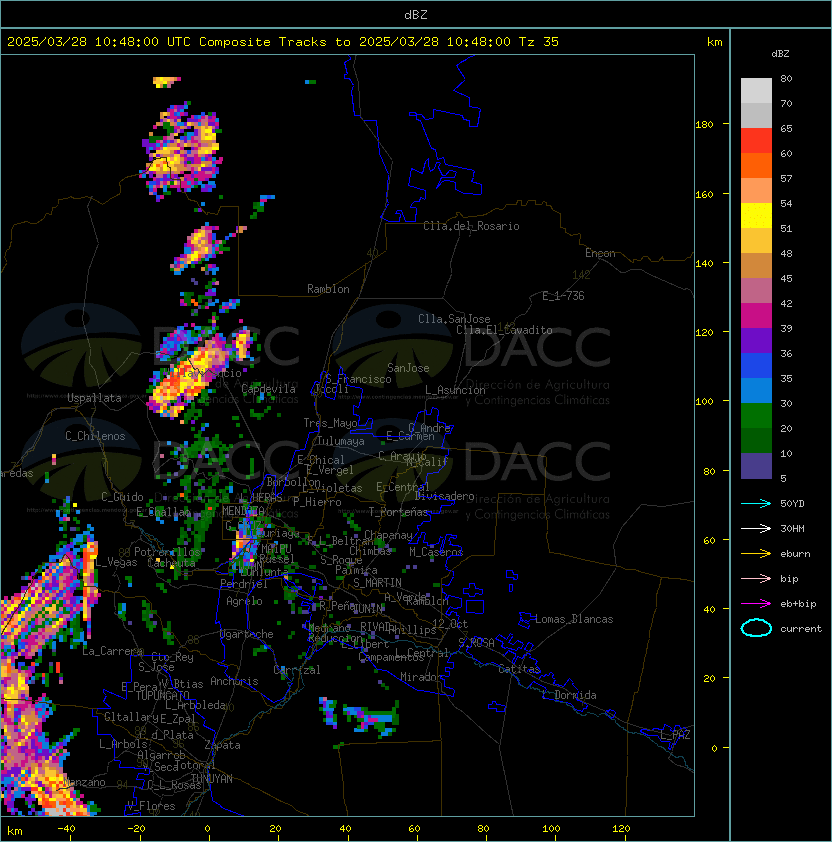832x842 pixels.
Task: Click the Encon place label
Action: coord(600,253)
